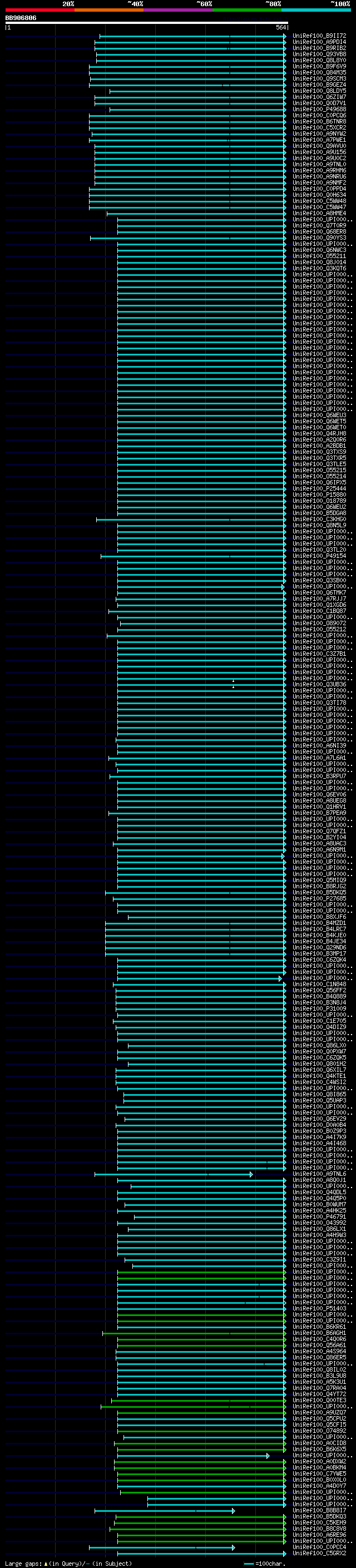356x1568 pixels.
Task: Open hit UniRef100_Q6ZIW7
Action: click(x=319, y=97)
